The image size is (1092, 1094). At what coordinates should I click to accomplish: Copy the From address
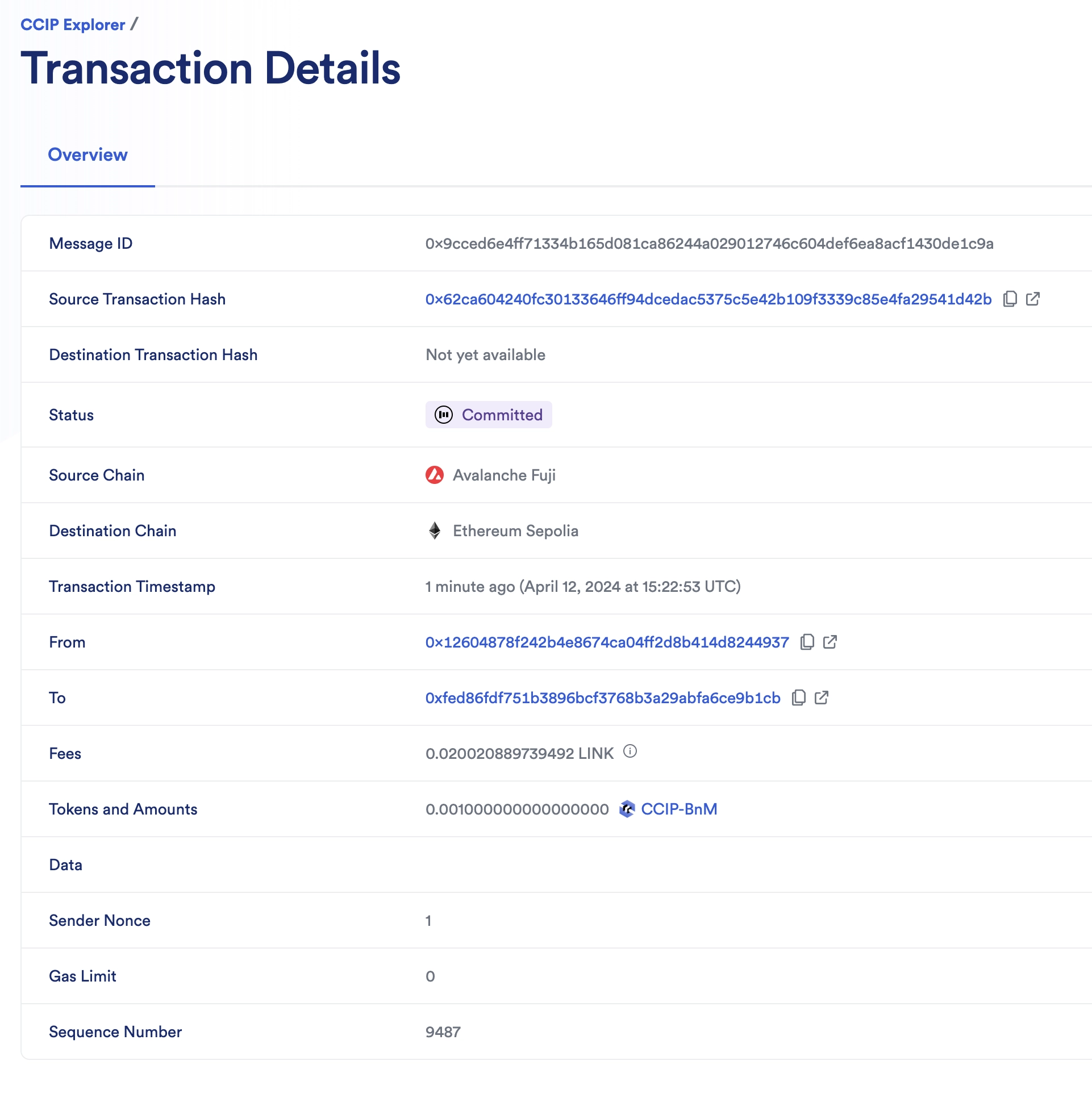[x=808, y=642]
